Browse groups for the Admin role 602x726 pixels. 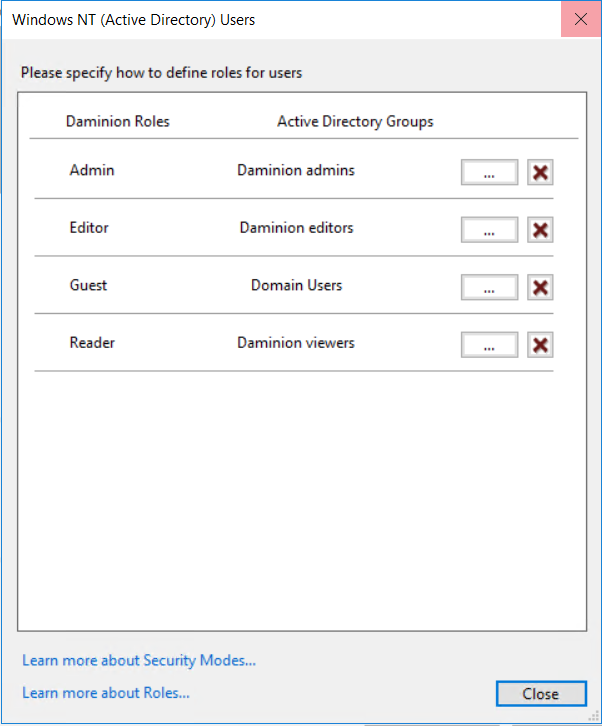tap(489, 172)
